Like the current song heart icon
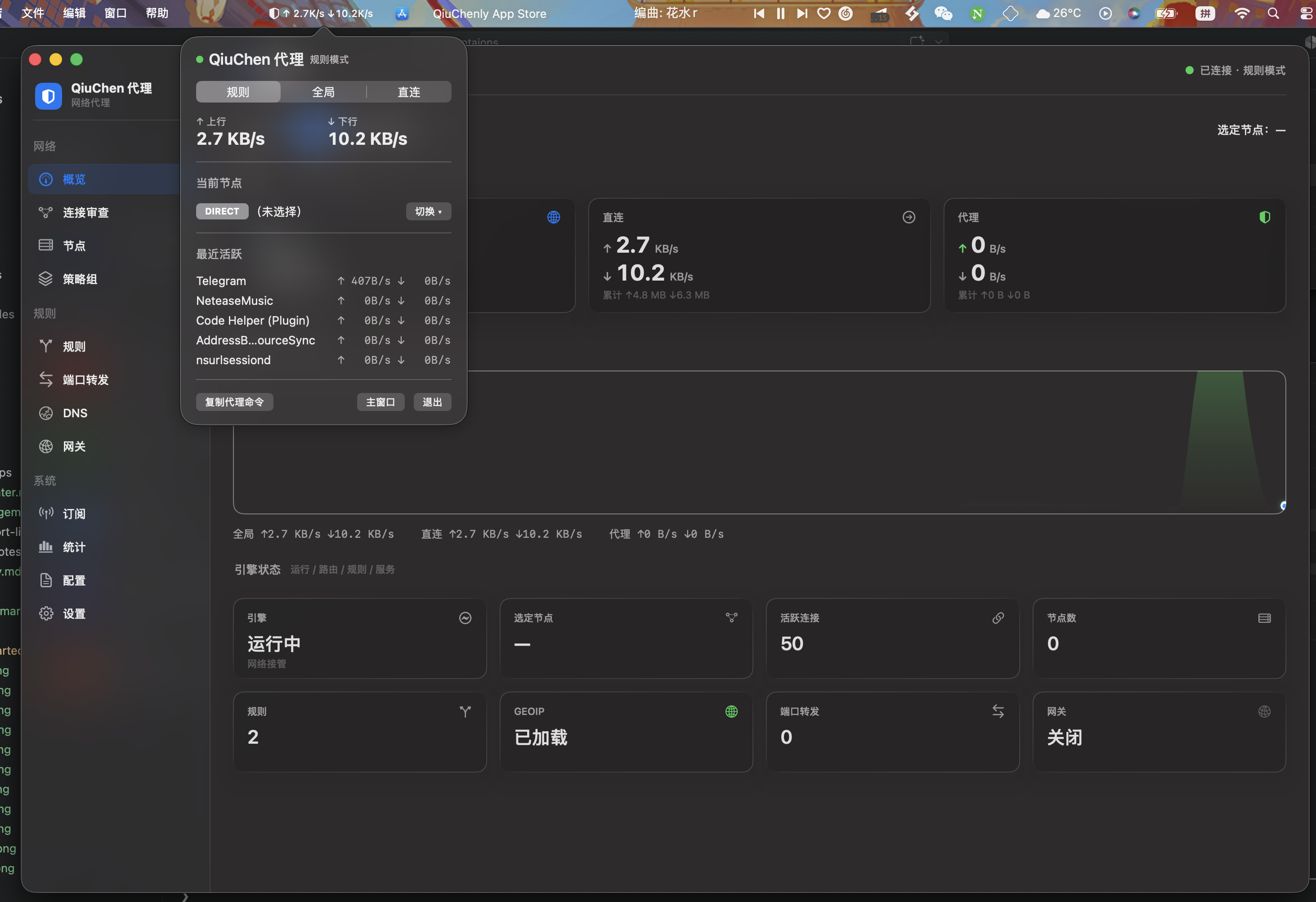This screenshot has width=1316, height=902. pos(824,13)
